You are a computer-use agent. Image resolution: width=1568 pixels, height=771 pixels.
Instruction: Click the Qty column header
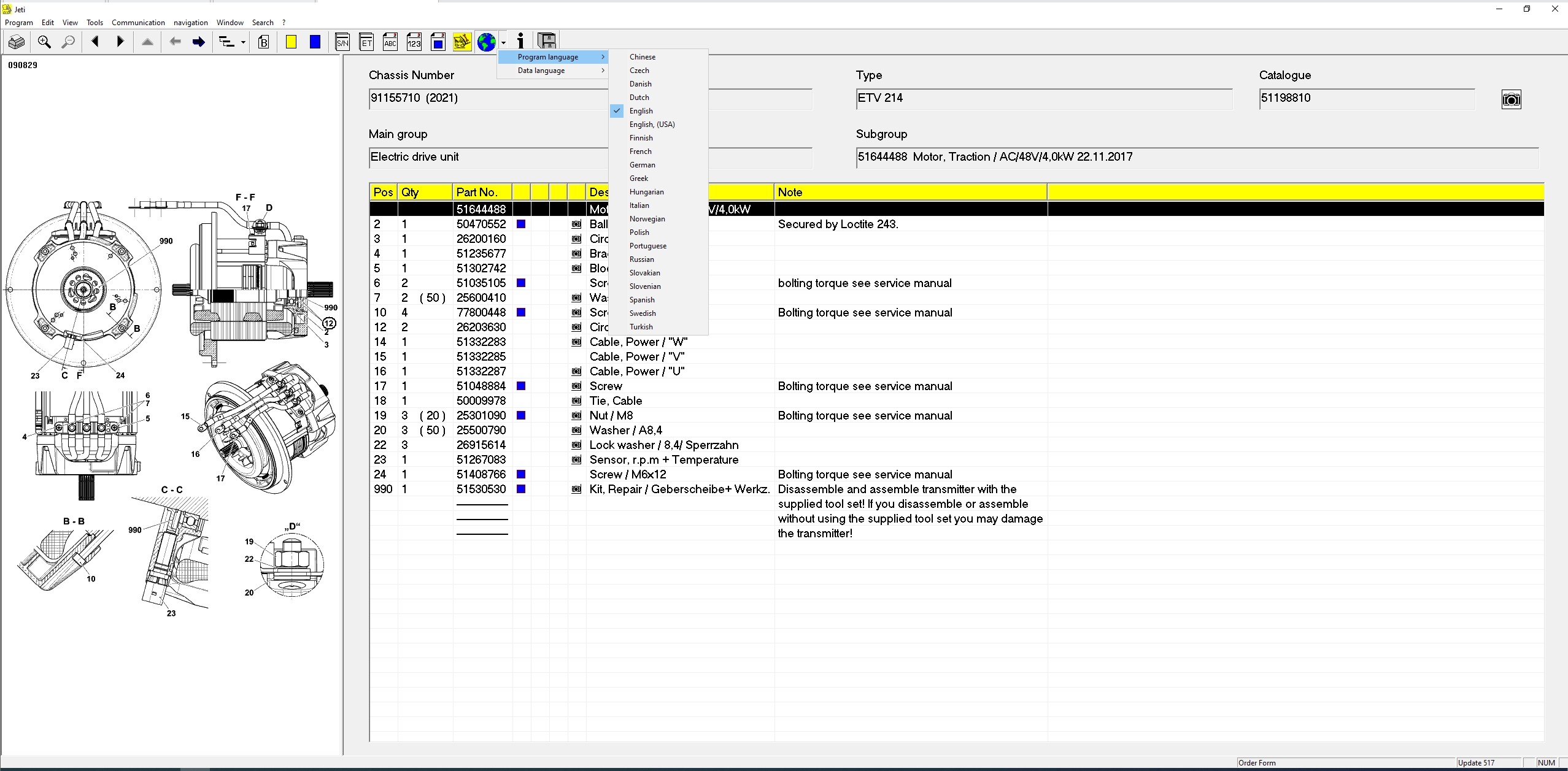tap(425, 192)
